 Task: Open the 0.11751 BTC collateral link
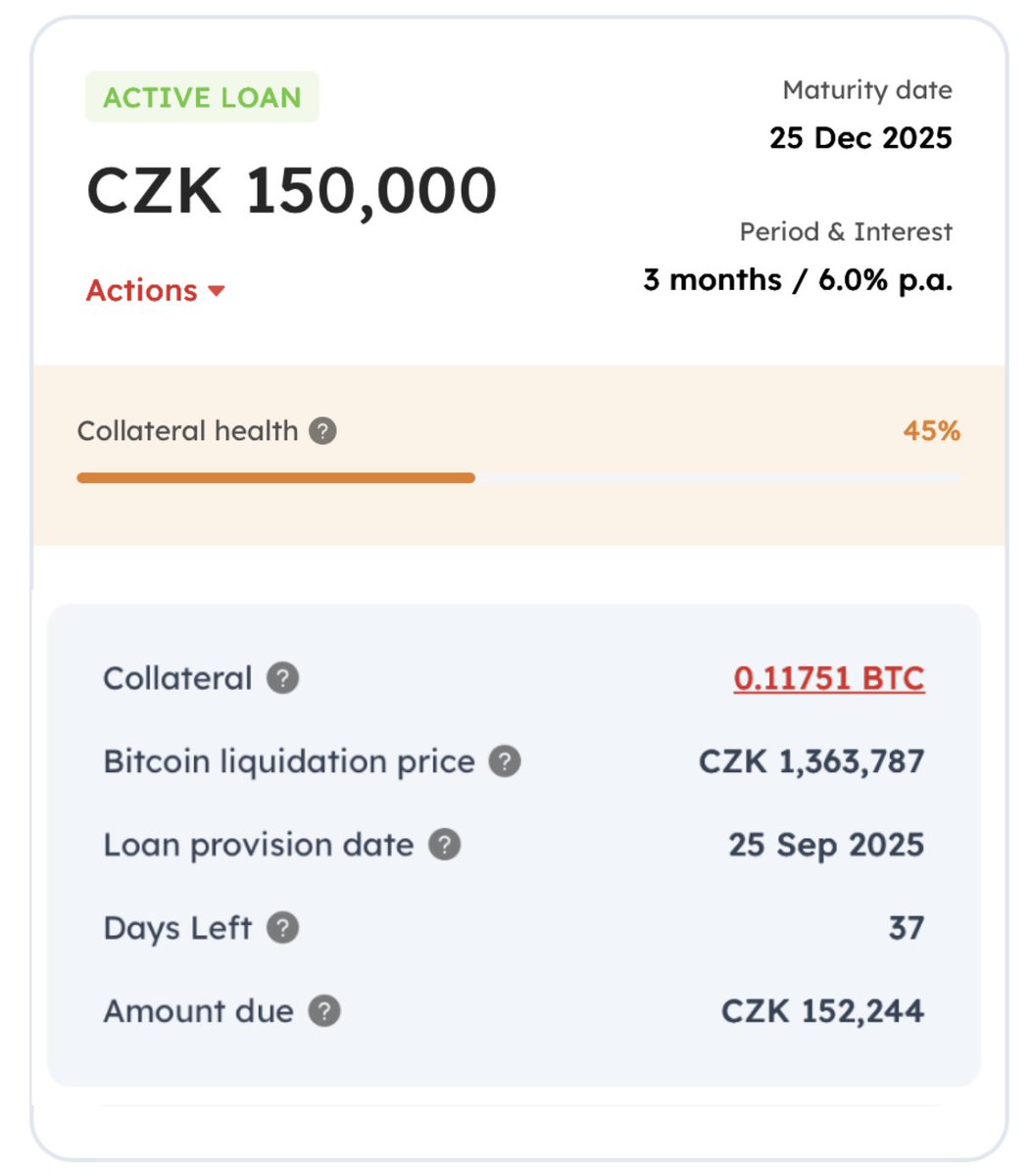click(828, 678)
